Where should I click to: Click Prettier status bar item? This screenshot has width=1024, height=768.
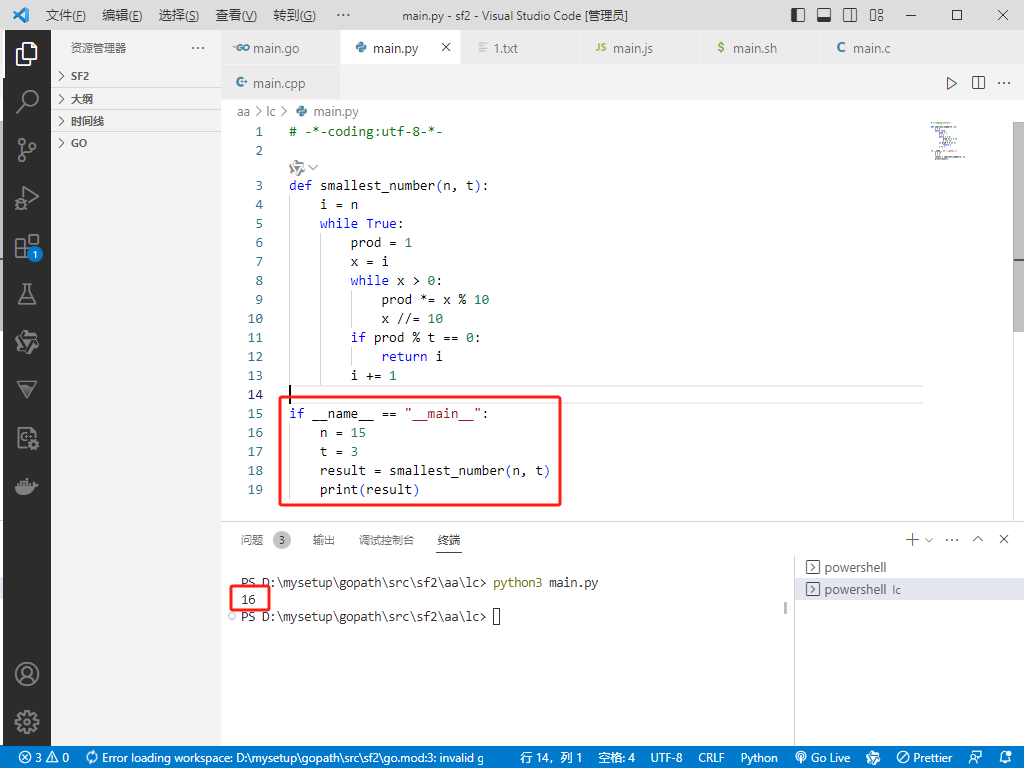924,758
